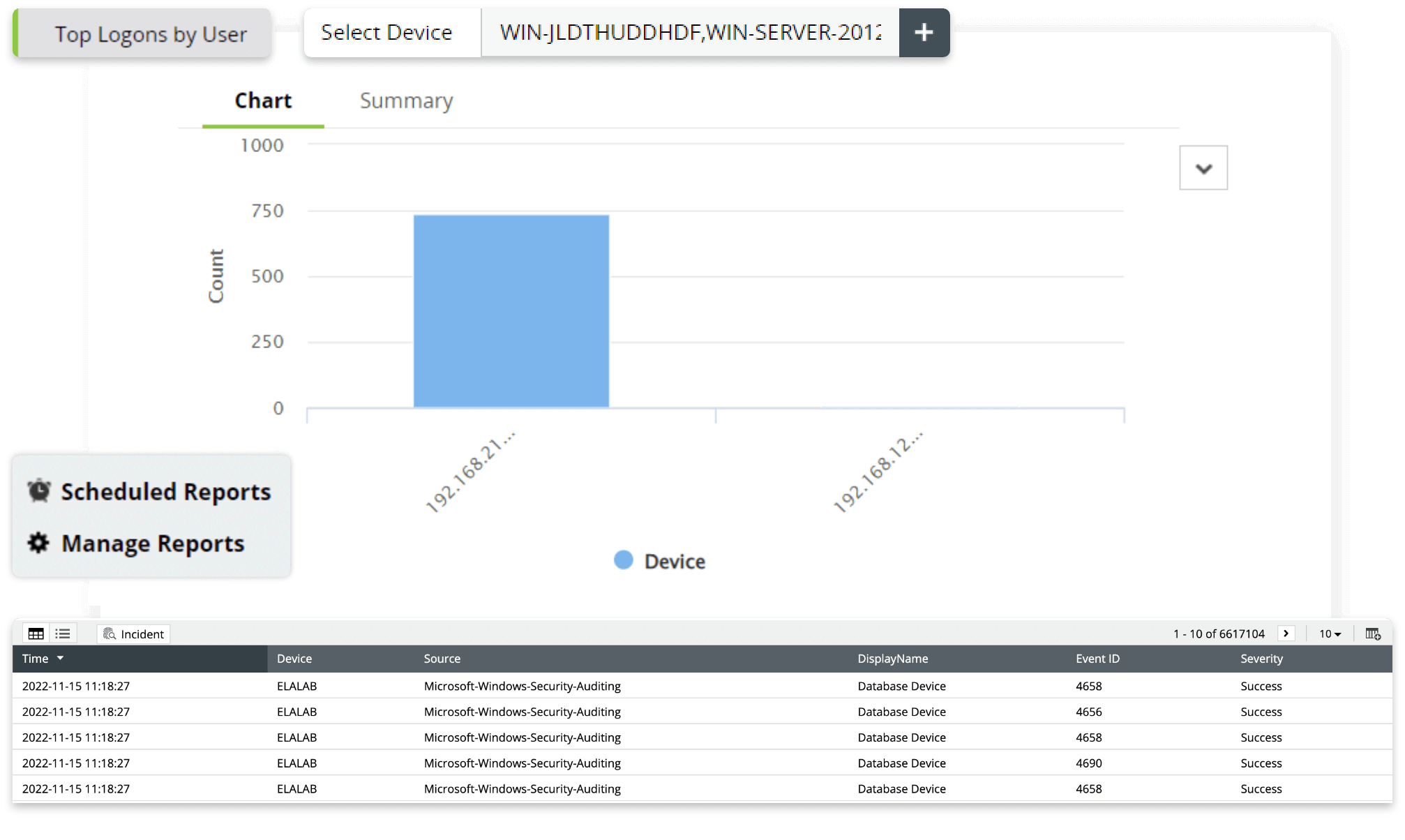This screenshot has width=1405, height=840.
Task: Click the list view icon
Action: coord(62,633)
